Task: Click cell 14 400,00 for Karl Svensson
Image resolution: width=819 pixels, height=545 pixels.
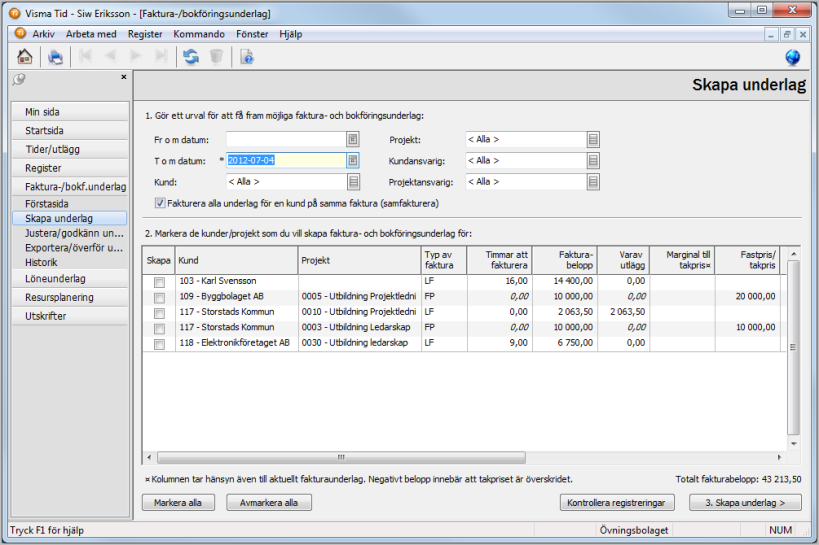Action: pos(565,281)
